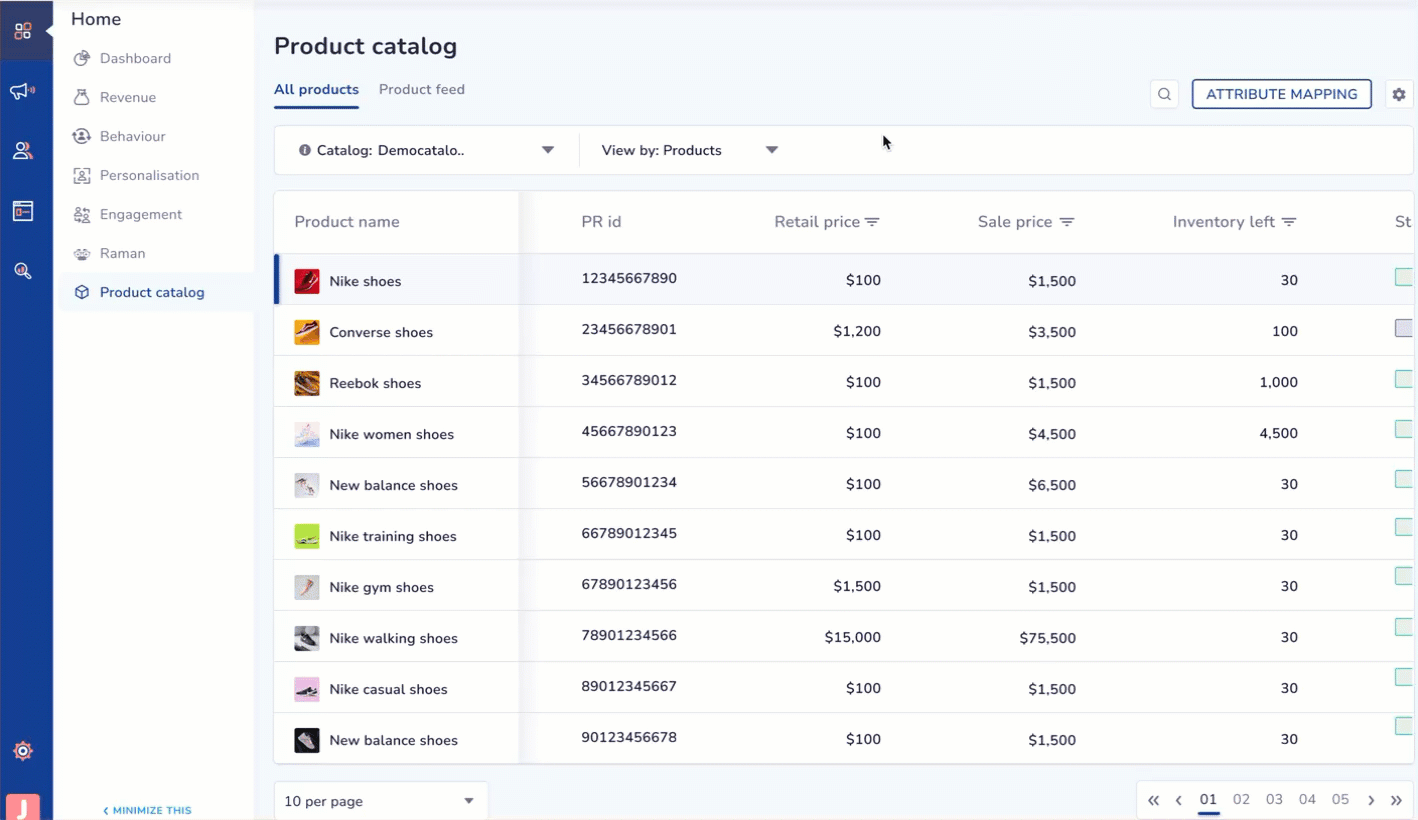Click the MINIMIZE THIS link
1418x820 pixels.
click(147, 810)
